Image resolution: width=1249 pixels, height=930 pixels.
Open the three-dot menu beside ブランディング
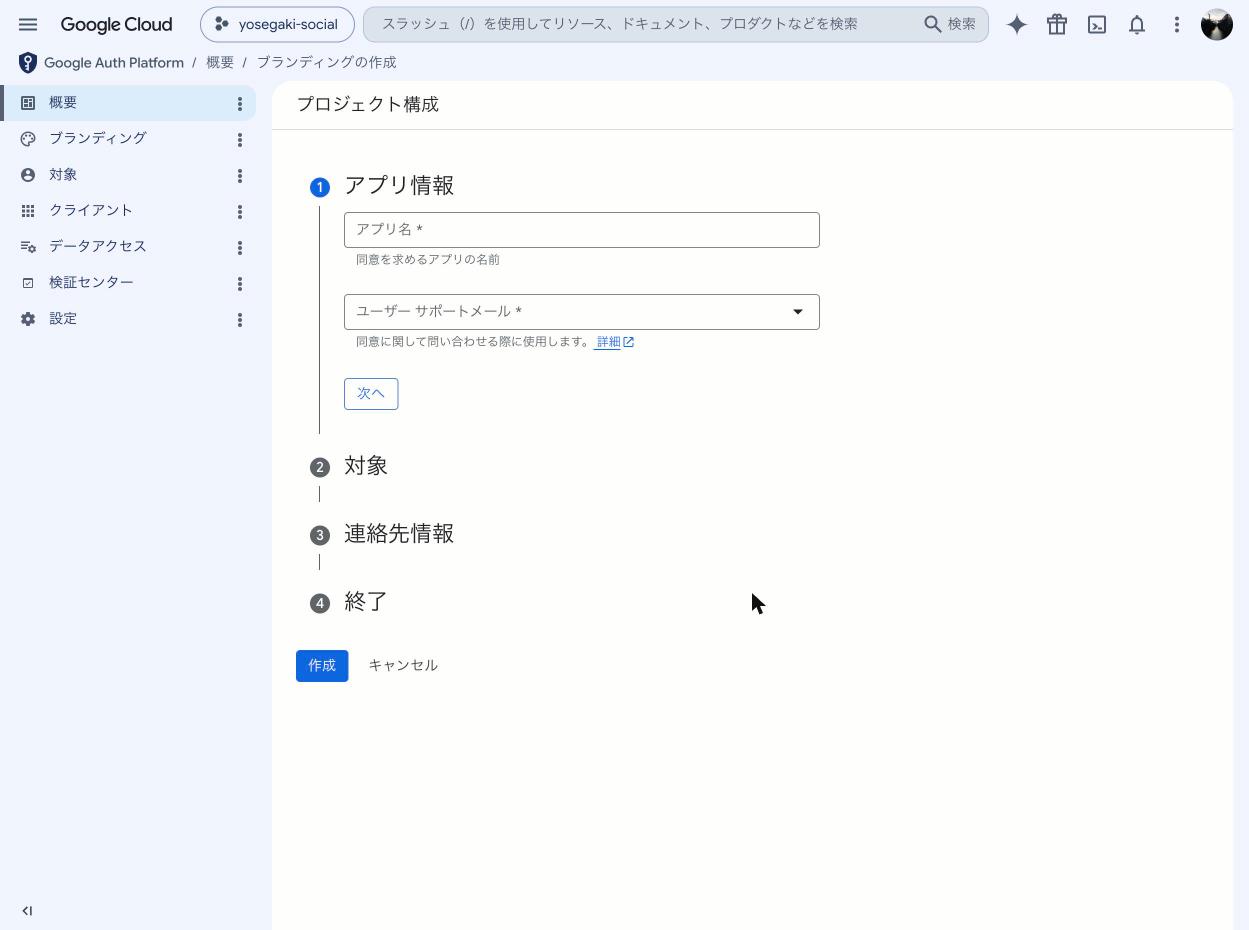(240, 140)
